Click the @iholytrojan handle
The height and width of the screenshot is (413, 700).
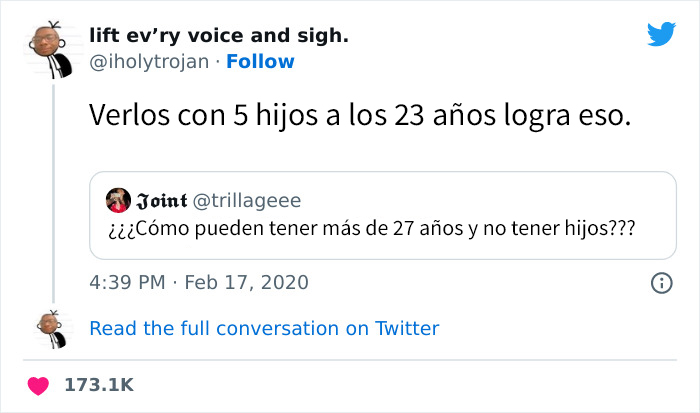tap(151, 62)
